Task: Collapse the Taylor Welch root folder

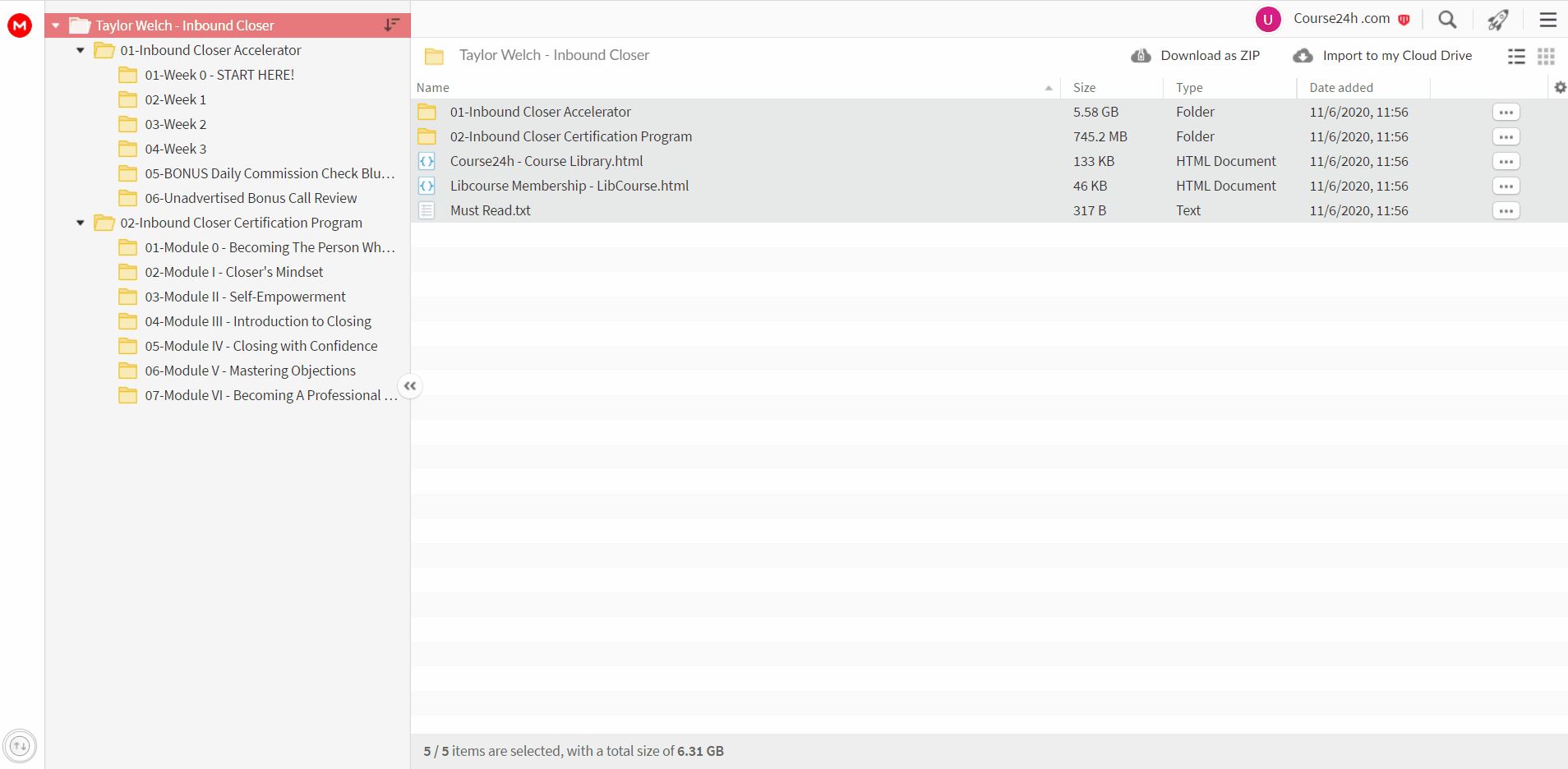Action: point(56,25)
